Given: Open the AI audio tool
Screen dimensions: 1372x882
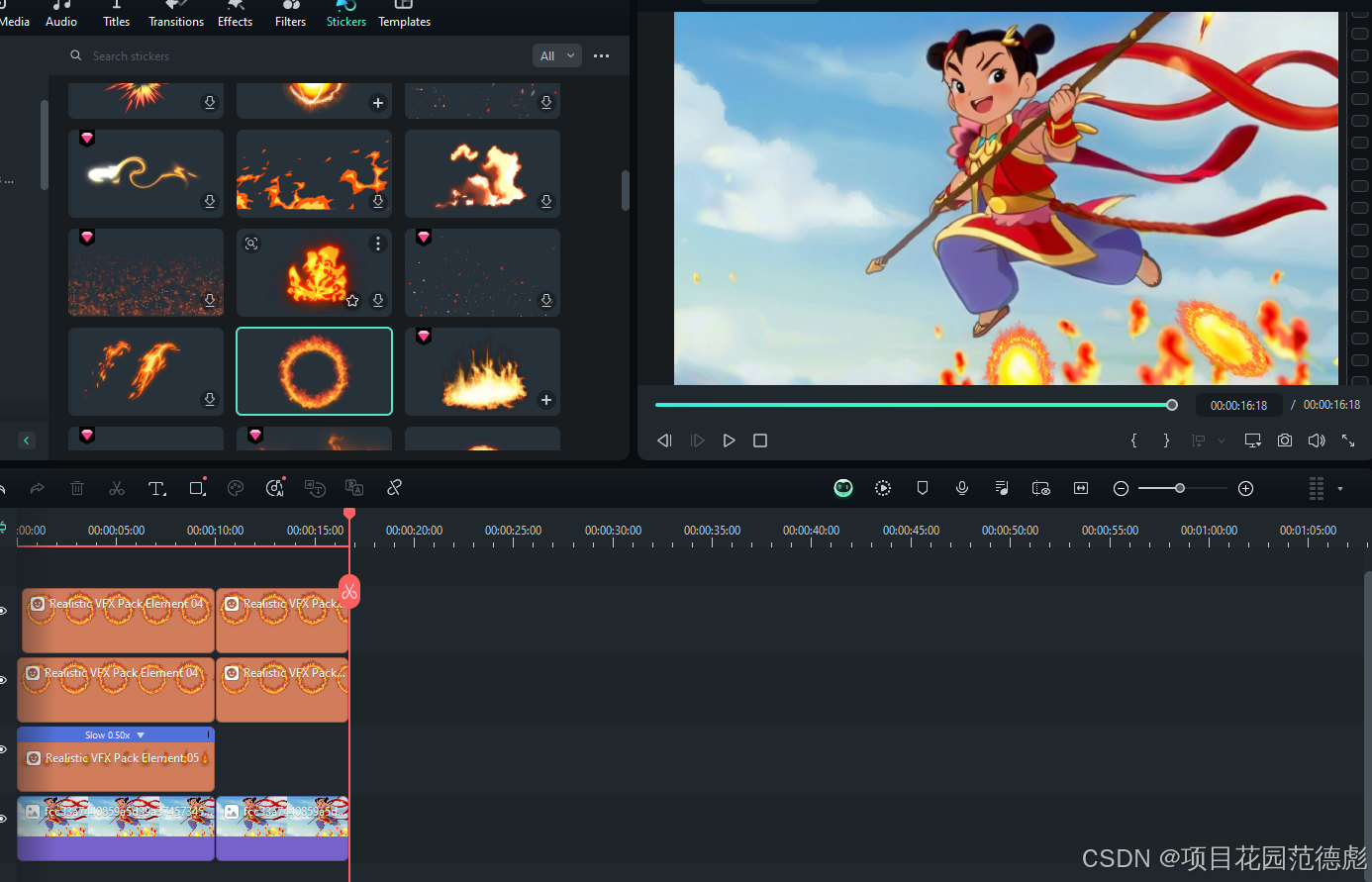Looking at the screenshot, I should 275,487.
